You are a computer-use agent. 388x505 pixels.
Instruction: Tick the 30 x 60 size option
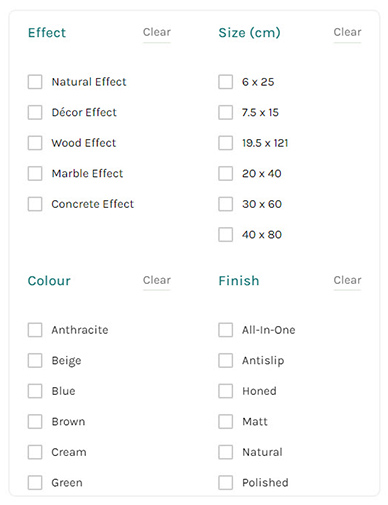[226, 204]
